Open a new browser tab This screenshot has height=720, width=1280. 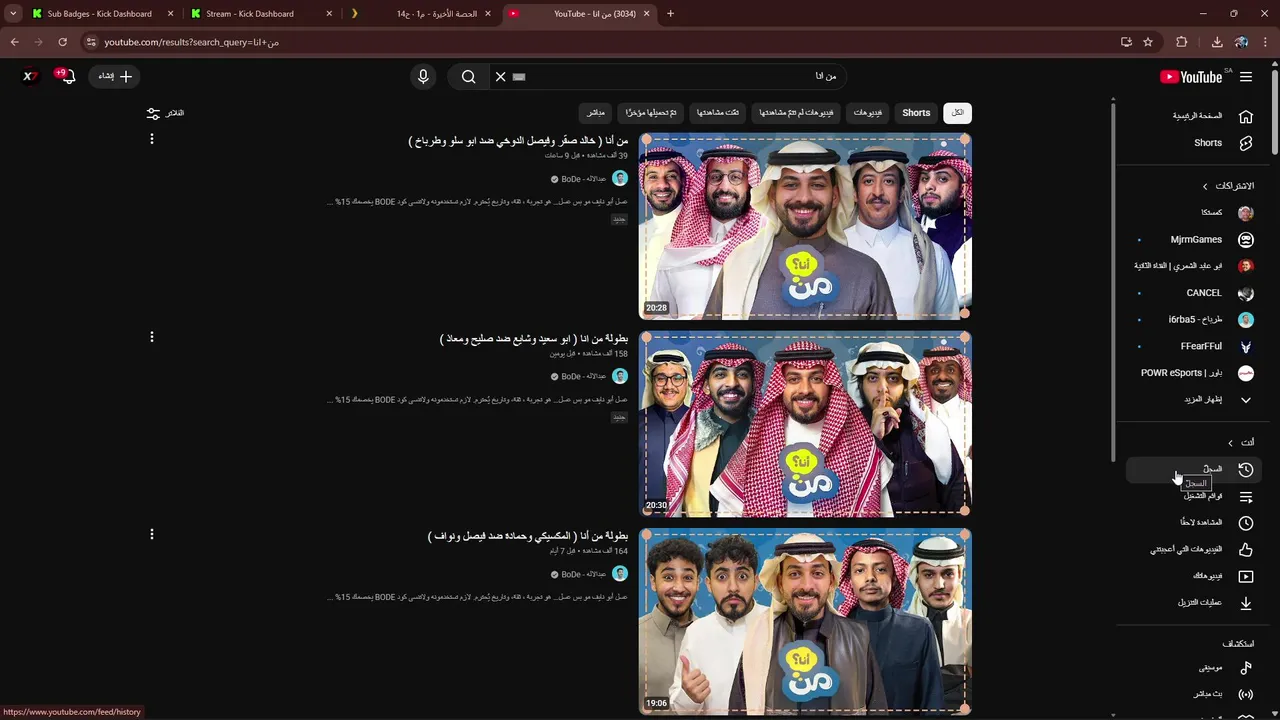pos(670,14)
